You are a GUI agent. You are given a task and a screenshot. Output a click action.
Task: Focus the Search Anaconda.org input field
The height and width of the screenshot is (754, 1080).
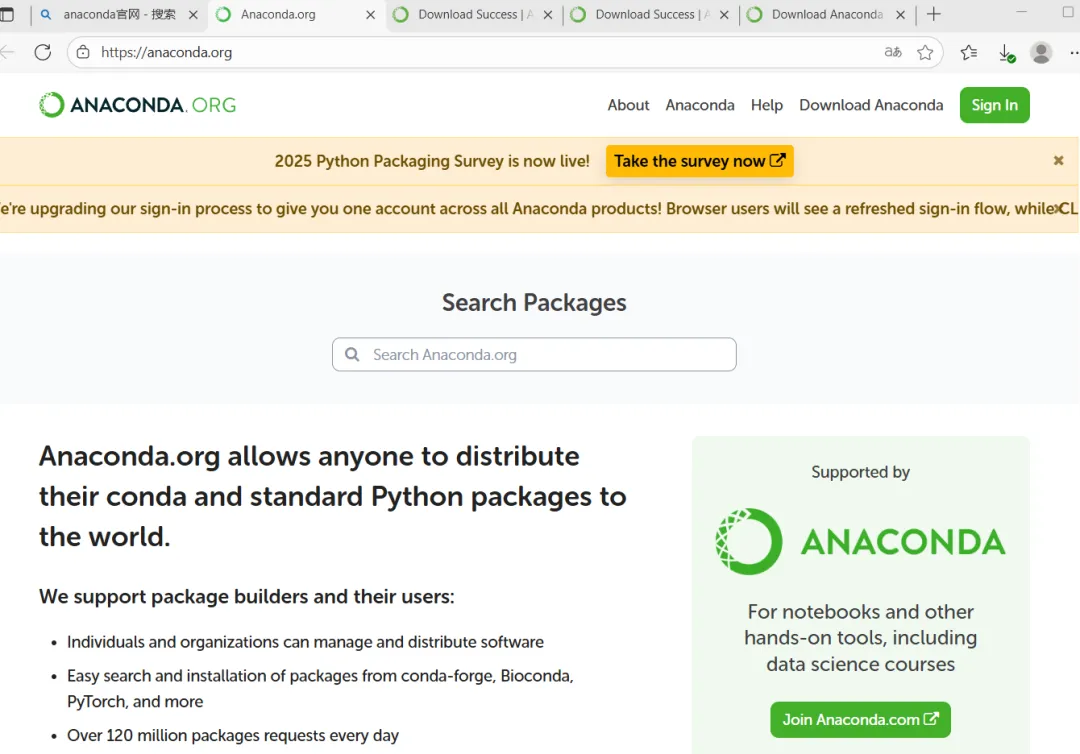[534, 355]
